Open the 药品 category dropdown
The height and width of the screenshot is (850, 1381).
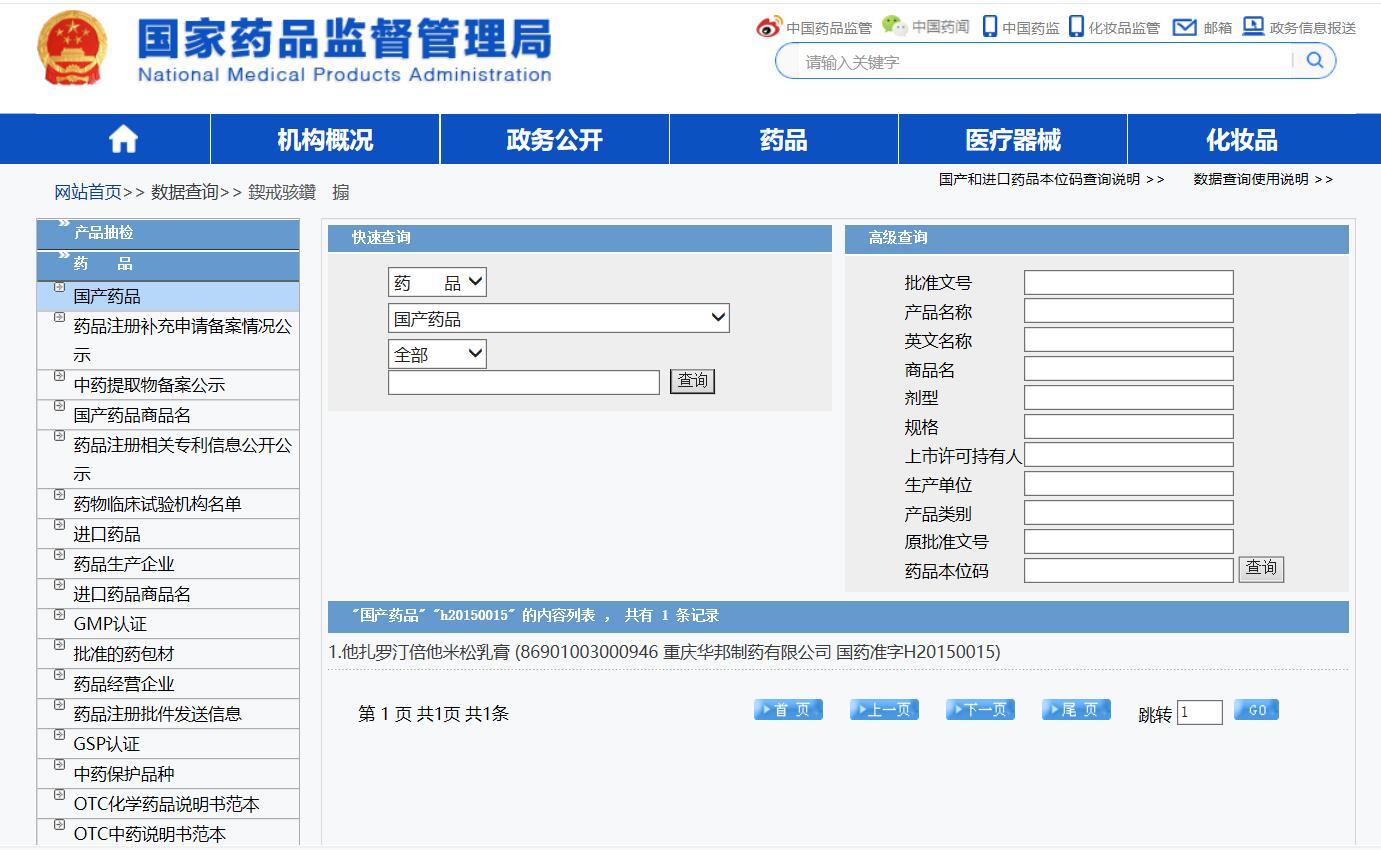point(437,283)
